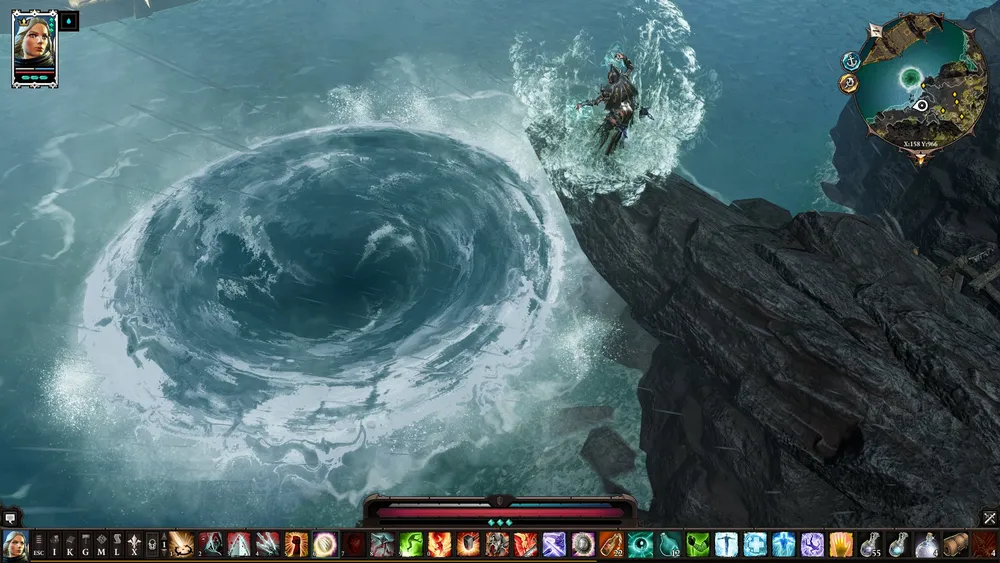Use the blue healing cross skill

click(x=755, y=545)
